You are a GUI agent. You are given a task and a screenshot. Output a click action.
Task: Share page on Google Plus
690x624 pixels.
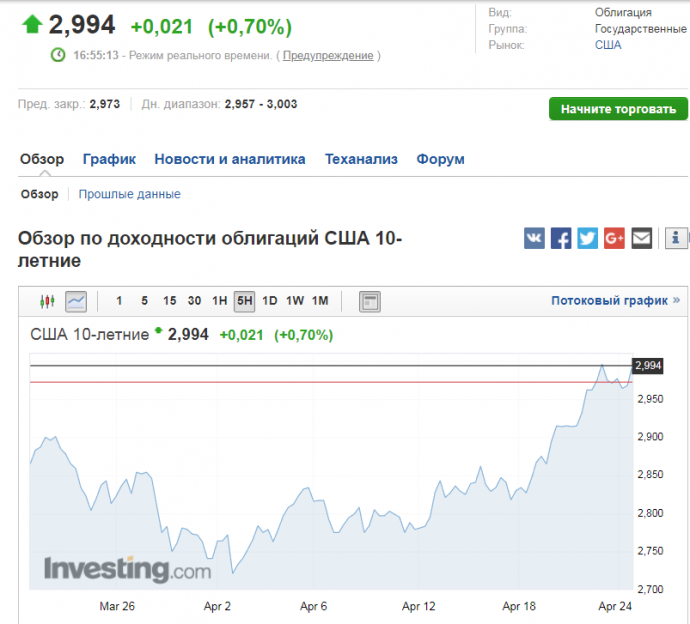coord(614,238)
